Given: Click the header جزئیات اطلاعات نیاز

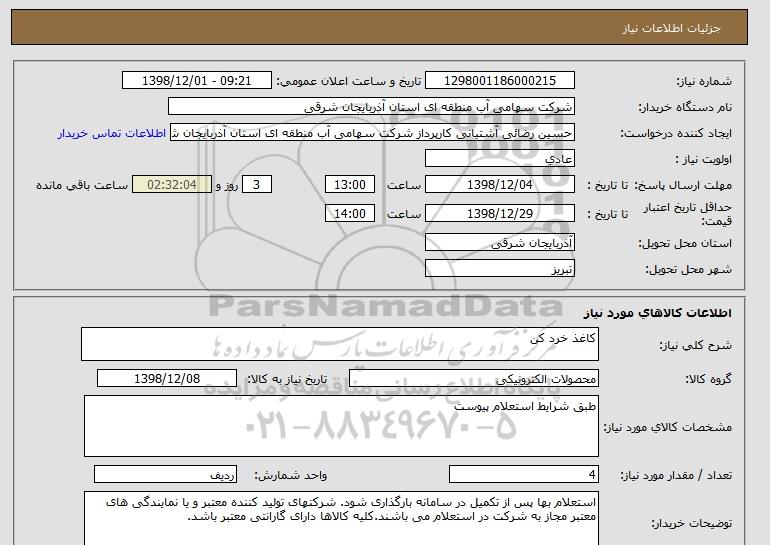Looking at the screenshot, I should 671,28.
